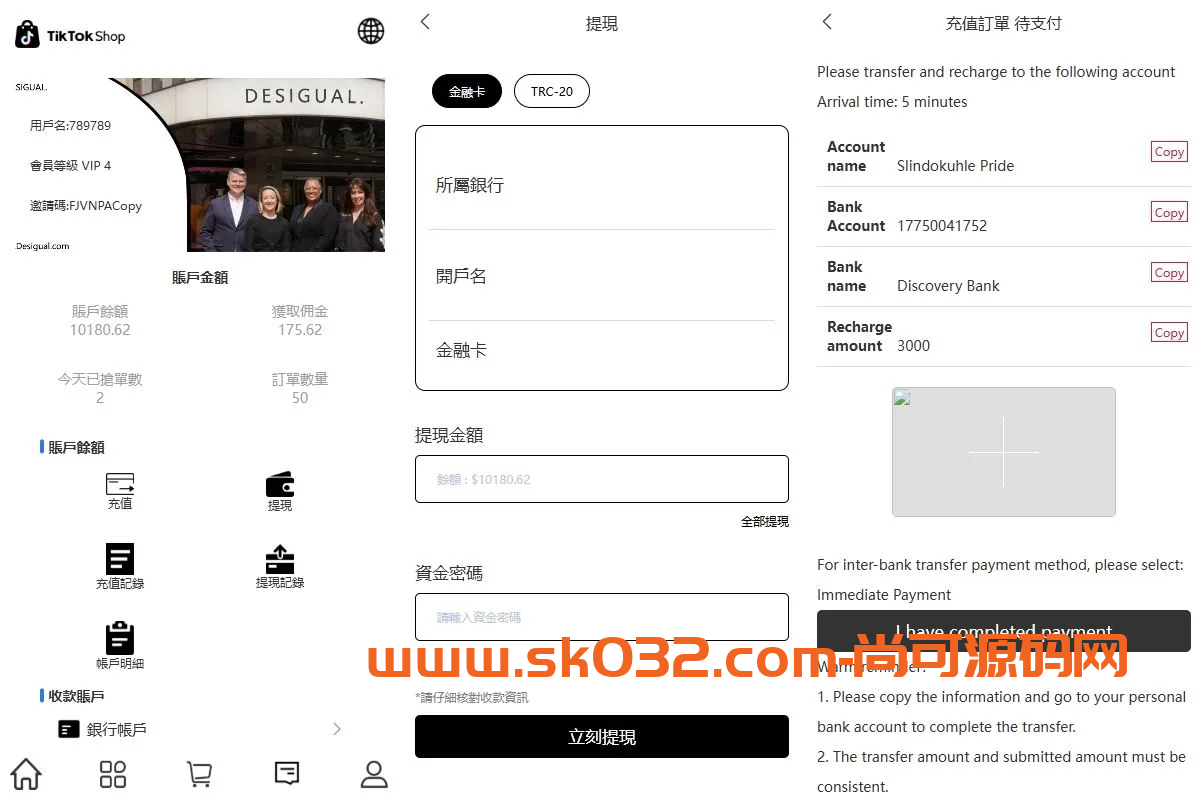Click the globe language selector icon
Image resolution: width=1204 pixels, height=800 pixels.
pyautogui.click(x=371, y=31)
